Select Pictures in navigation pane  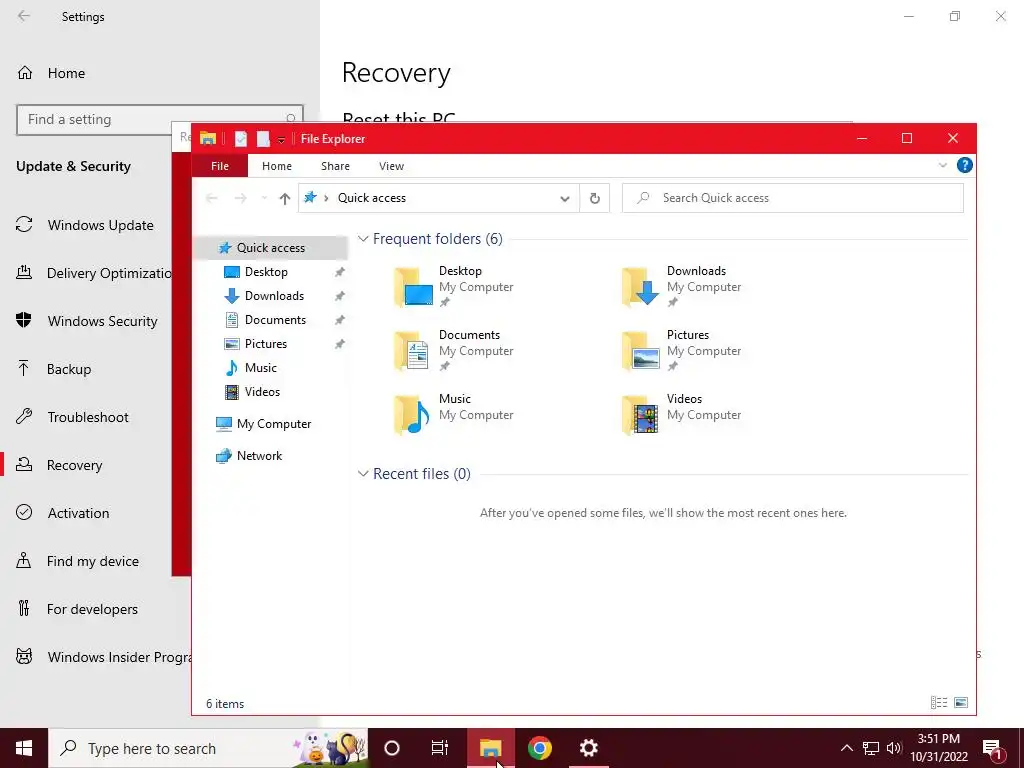266,344
